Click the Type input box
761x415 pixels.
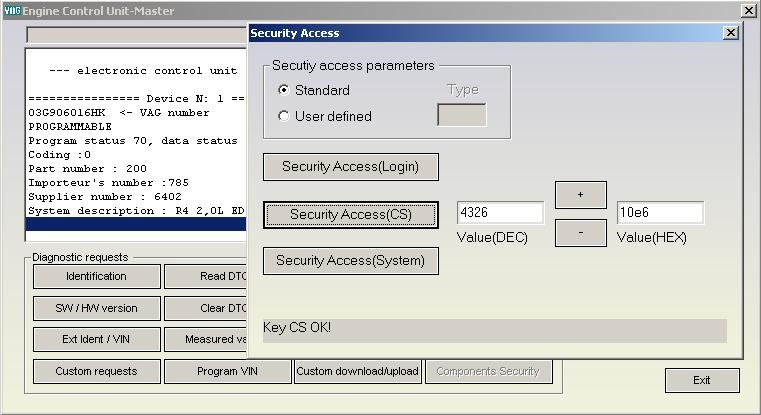pyautogui.click(x=462, y=115)
